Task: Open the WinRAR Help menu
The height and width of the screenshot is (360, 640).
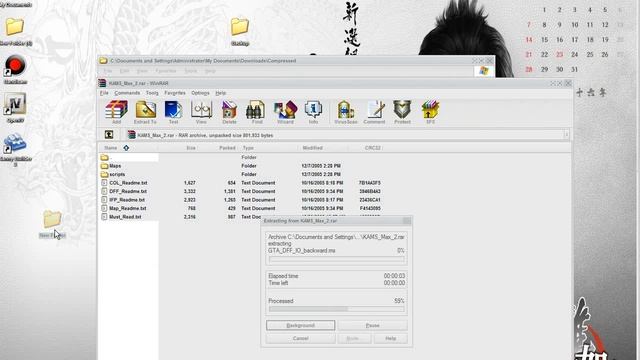Action: click(x=220, y=93)
